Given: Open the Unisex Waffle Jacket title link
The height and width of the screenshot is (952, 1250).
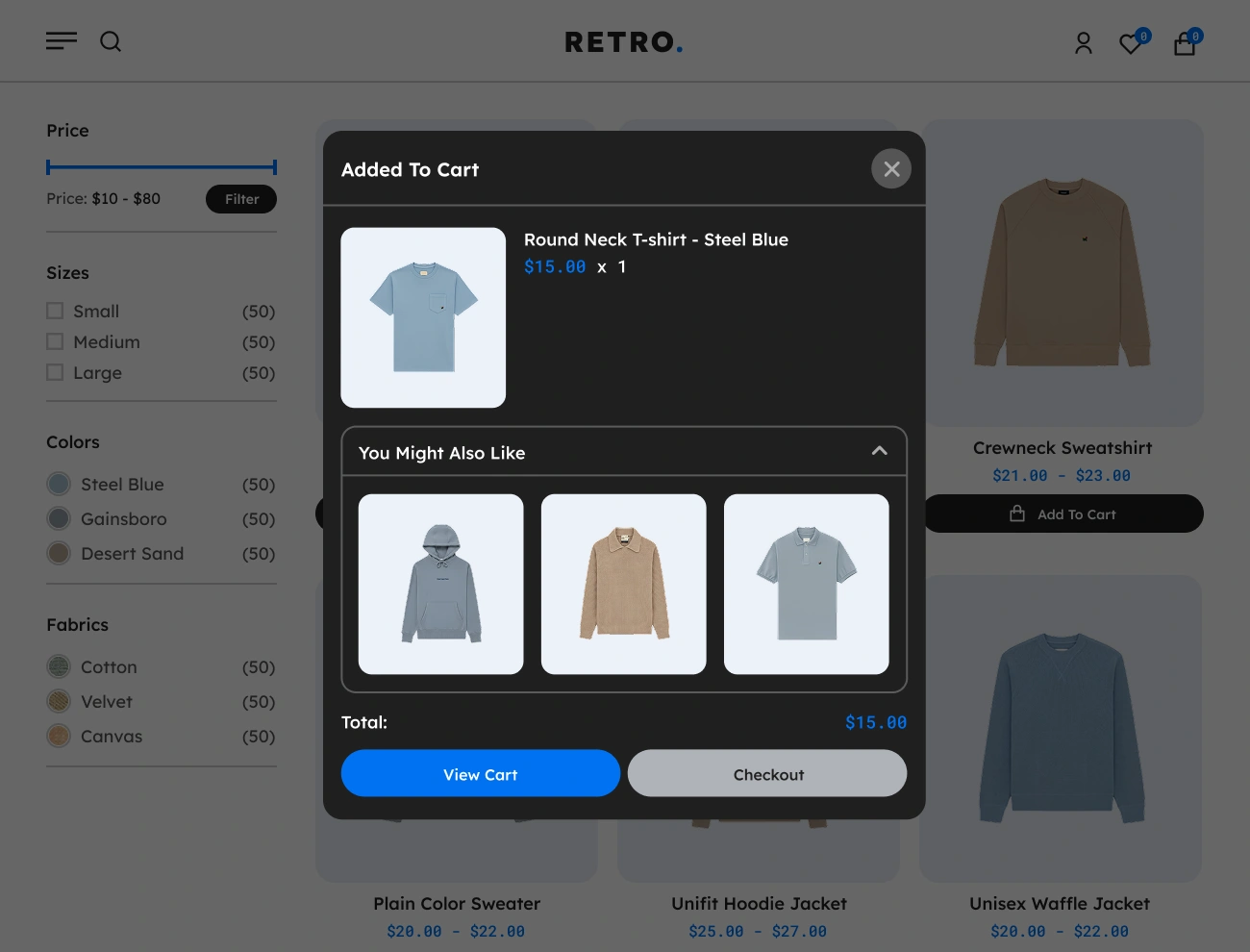Looking at the screenshot, I should click(x=1060, y=904).
